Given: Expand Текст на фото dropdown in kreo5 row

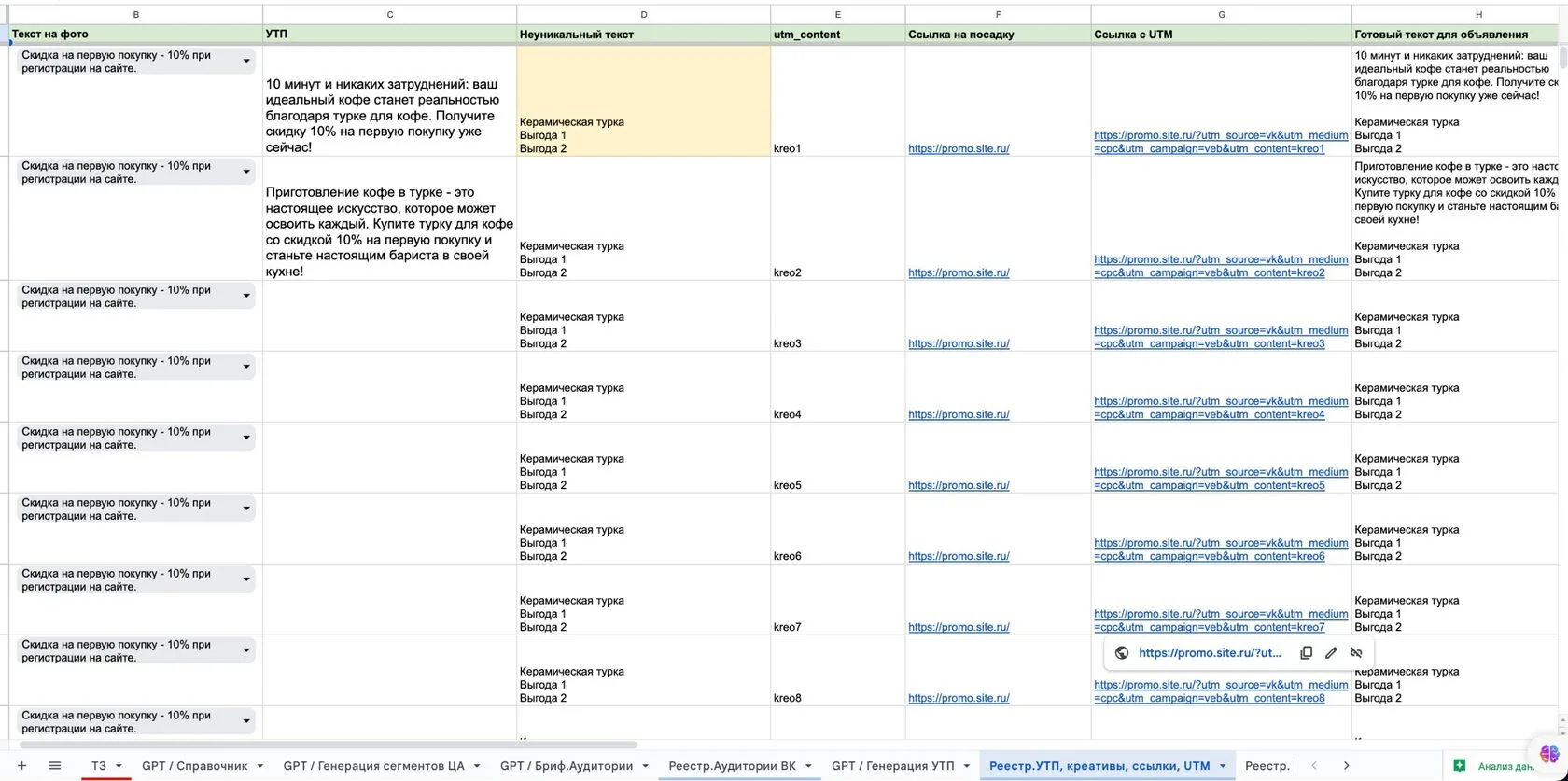Looking at the screenshot, I should tap(246, 439).
